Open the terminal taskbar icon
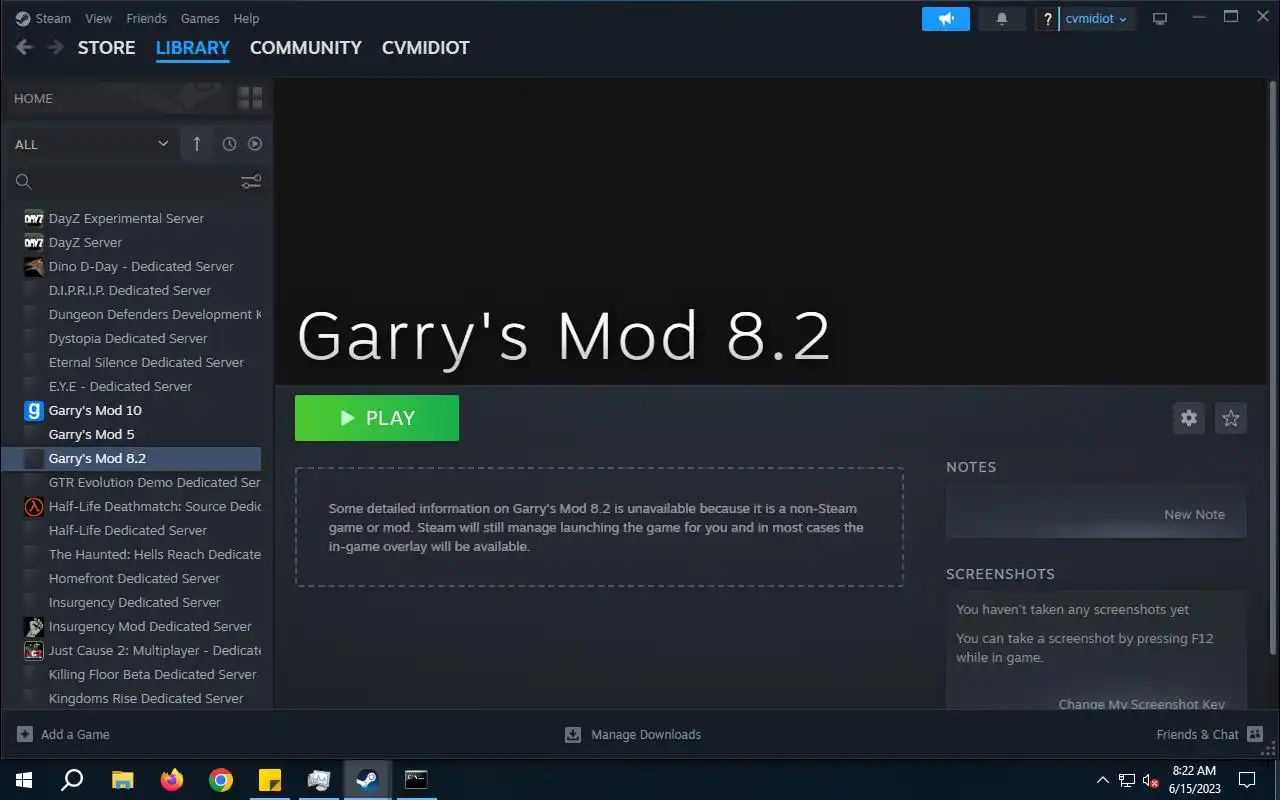Screen dimensions: 1280x800 click(416, 780)
